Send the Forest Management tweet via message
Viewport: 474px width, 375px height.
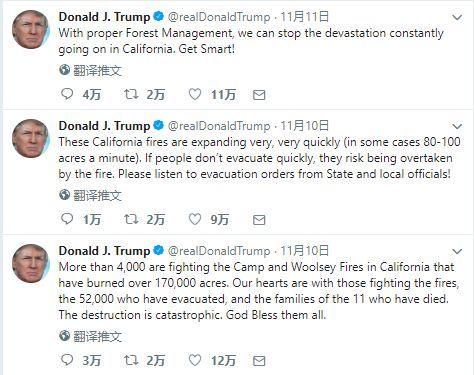click(x=259, y=95)
